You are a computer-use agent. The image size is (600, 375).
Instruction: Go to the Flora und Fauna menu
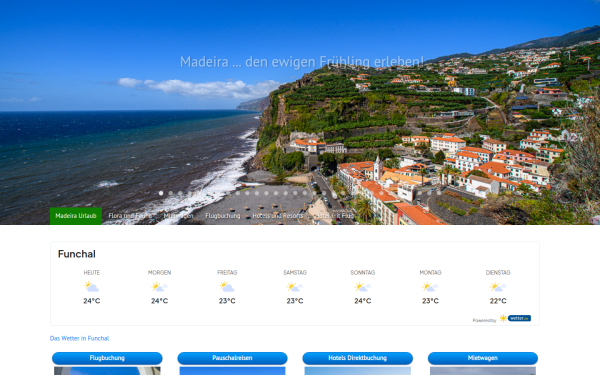(130, 216)
